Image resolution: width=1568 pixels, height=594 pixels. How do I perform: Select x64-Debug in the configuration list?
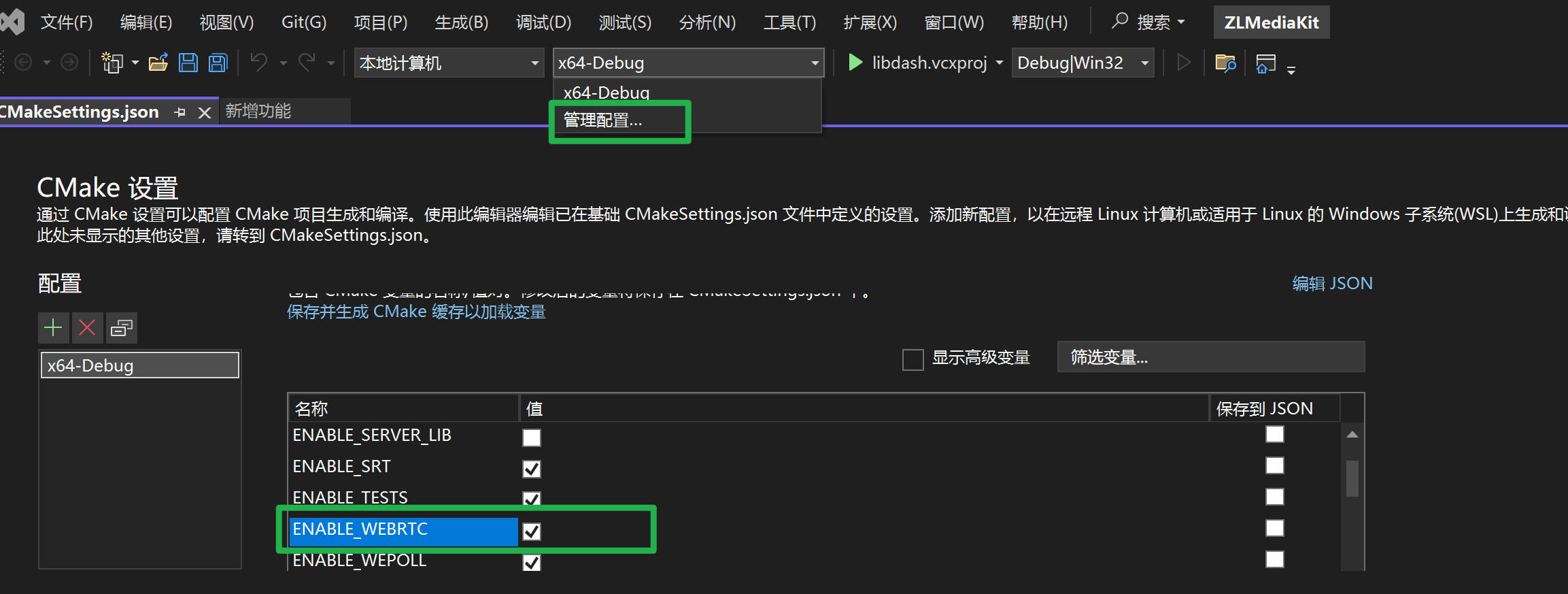point(140,365)
